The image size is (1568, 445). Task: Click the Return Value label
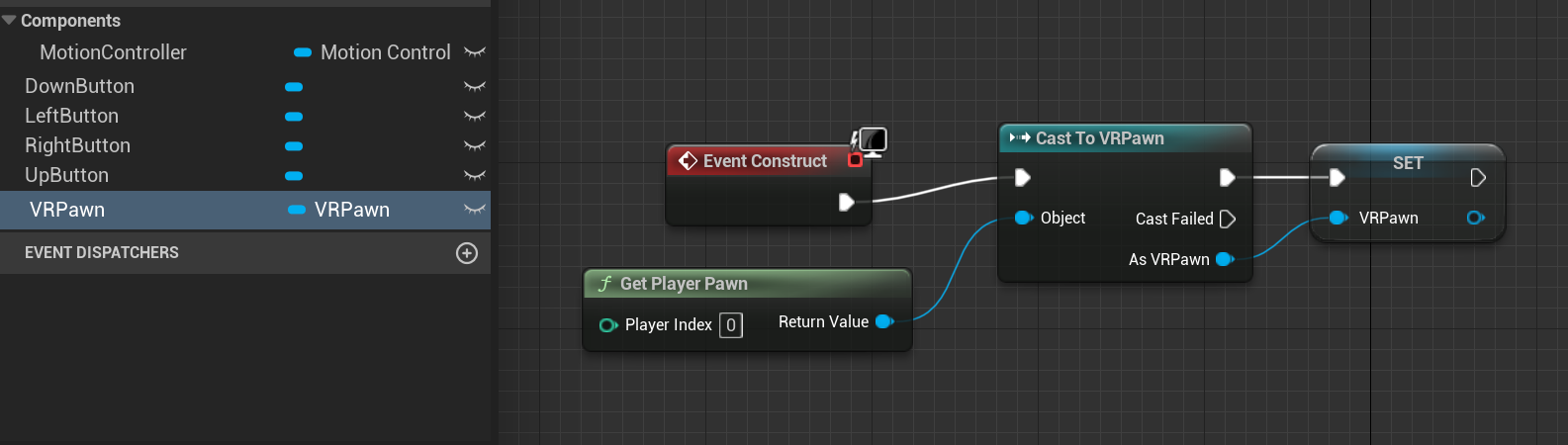[x=823, y=321]
